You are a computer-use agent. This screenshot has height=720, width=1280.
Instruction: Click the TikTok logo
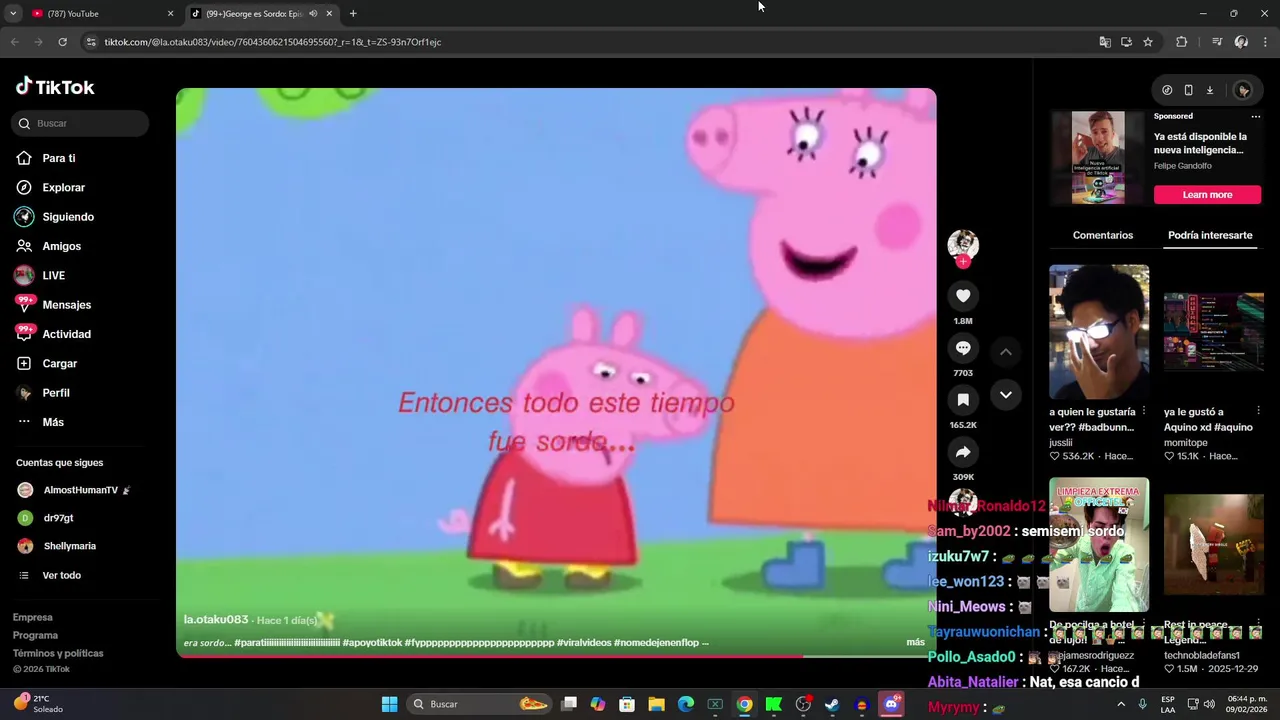(x=55, y=87)
